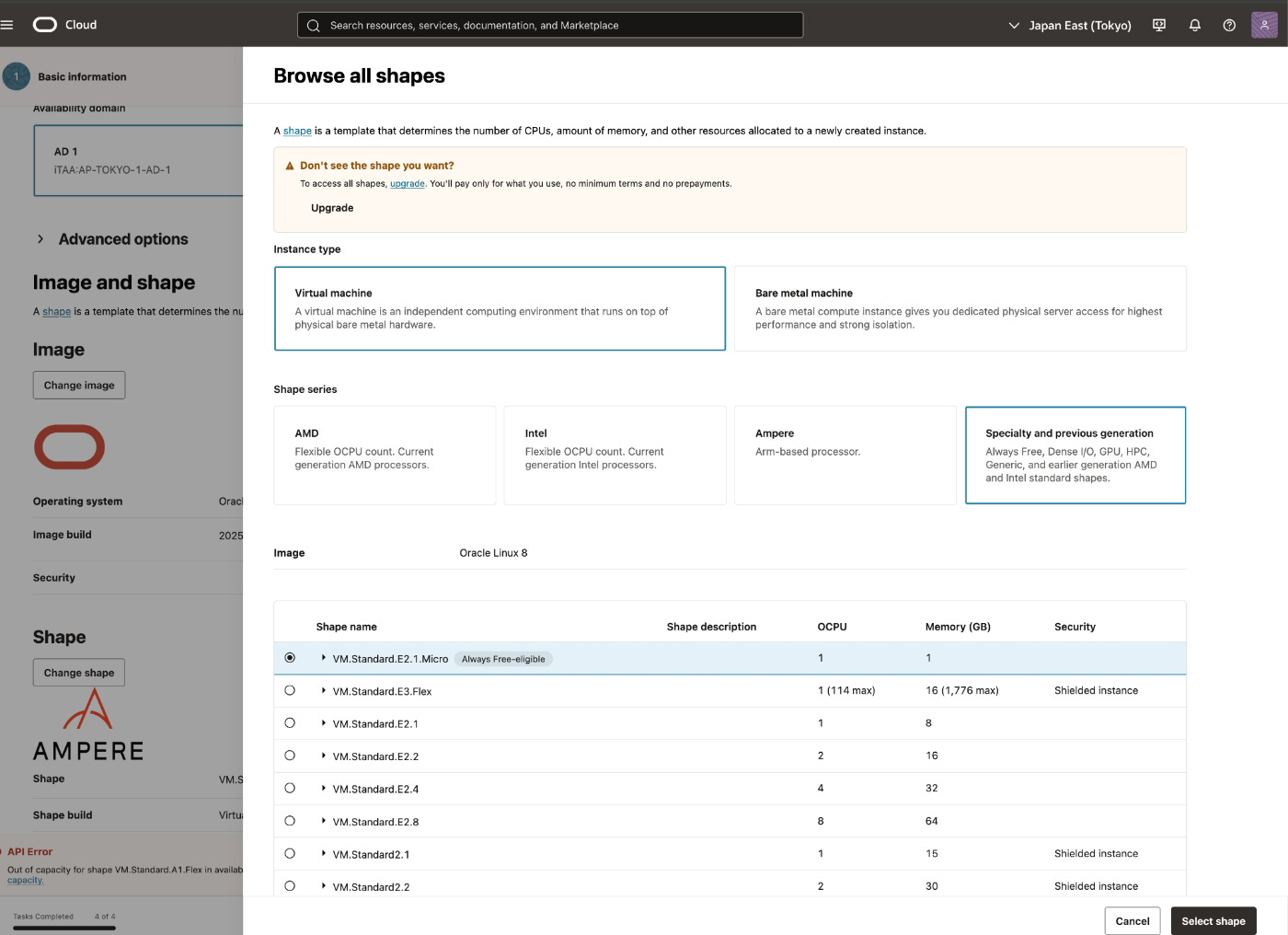Click the OCPU column header
Image resolution: width=1288 pixels, height=935 pixels.
point(832,627)
